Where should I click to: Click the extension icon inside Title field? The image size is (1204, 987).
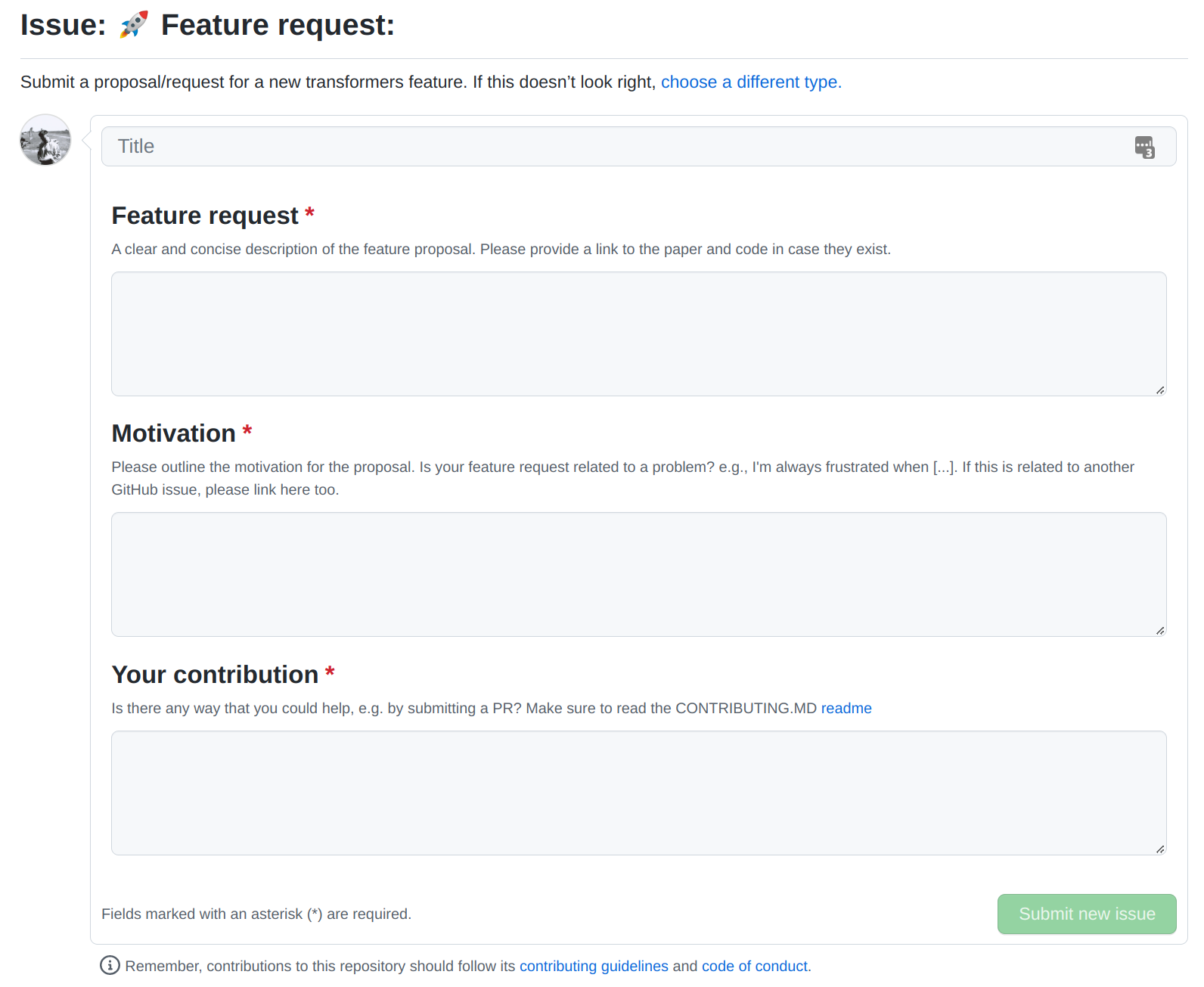pos(1144,147)
